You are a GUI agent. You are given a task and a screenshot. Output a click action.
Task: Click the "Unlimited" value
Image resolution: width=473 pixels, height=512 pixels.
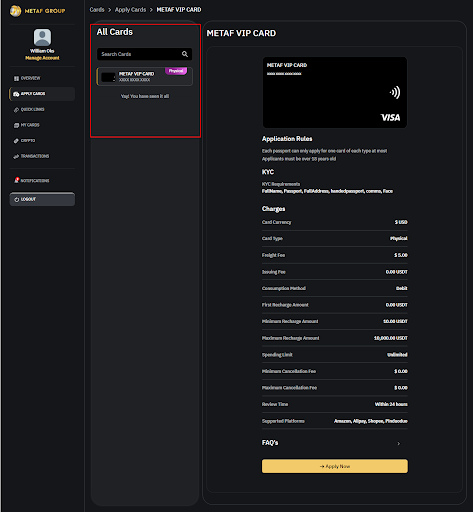click(x=397, y=355)
